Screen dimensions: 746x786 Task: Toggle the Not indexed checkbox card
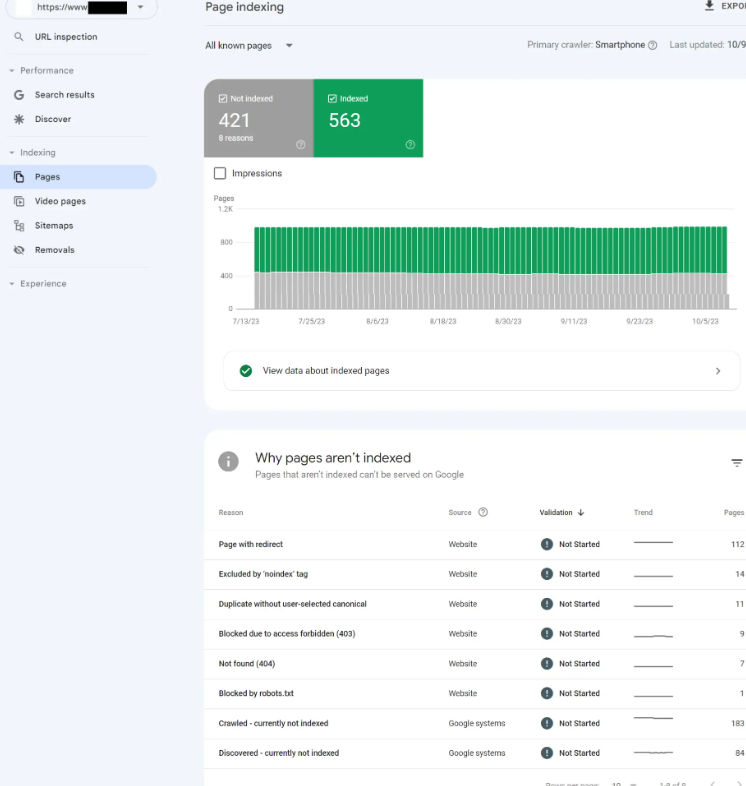pyautogui.click(x=224, y=99)
